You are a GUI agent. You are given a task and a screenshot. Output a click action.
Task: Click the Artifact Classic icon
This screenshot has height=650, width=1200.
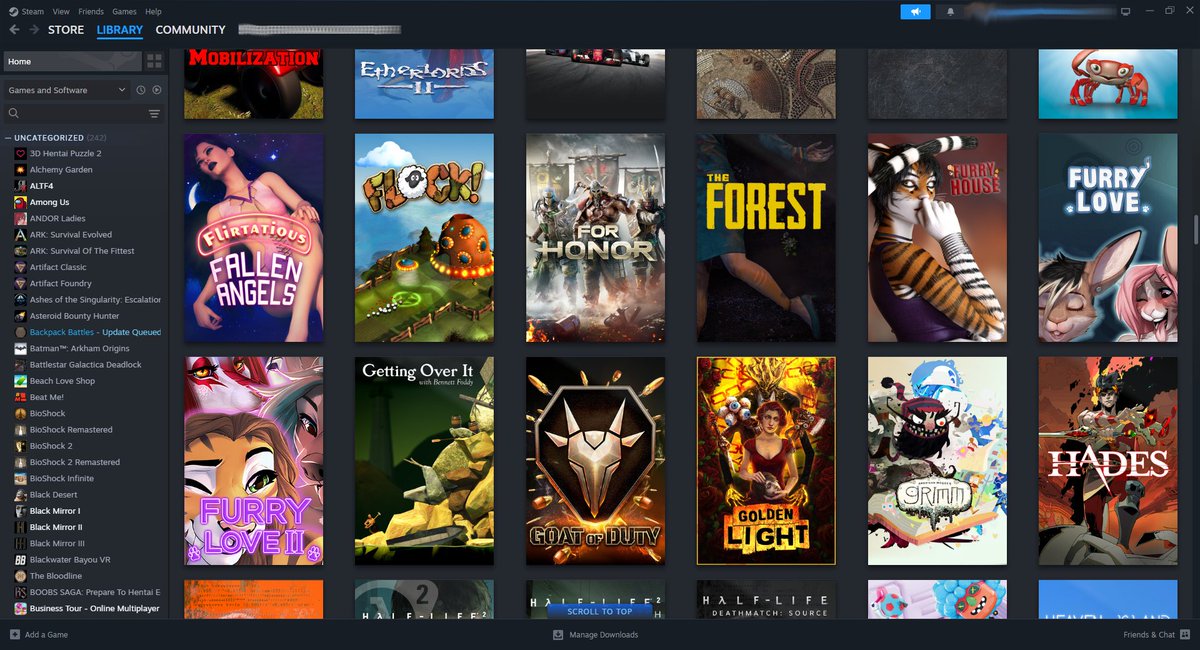click(x=20, y=267)
